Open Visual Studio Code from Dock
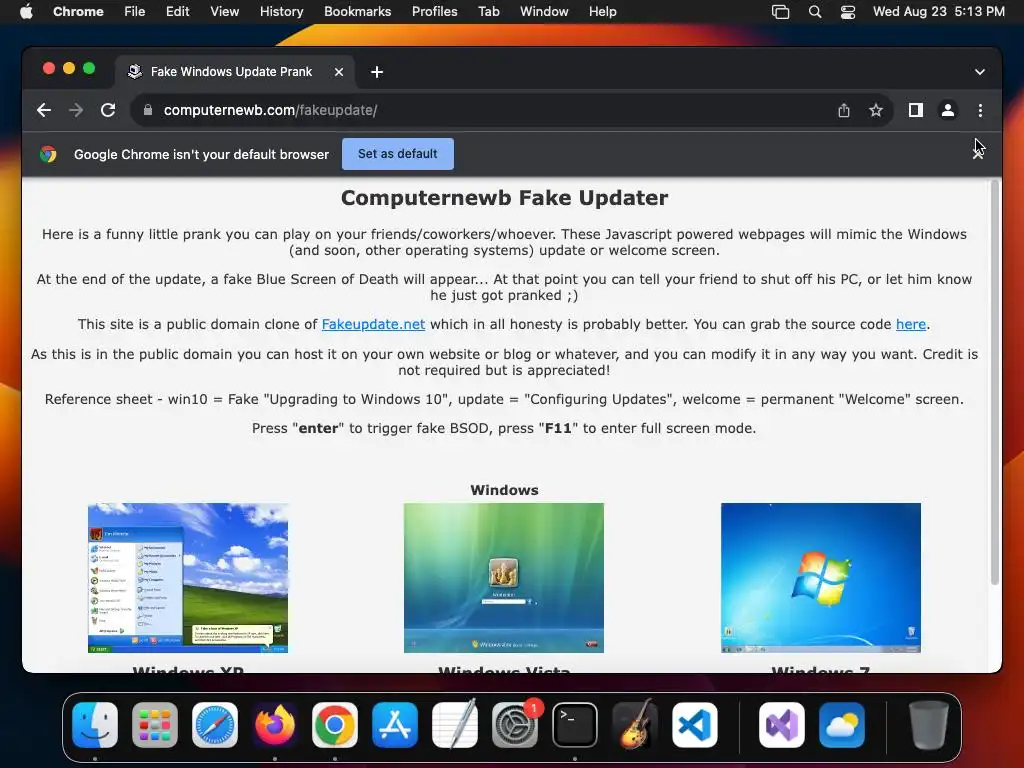The width and height of the screenshot is (1024, 768). point(695,725)
